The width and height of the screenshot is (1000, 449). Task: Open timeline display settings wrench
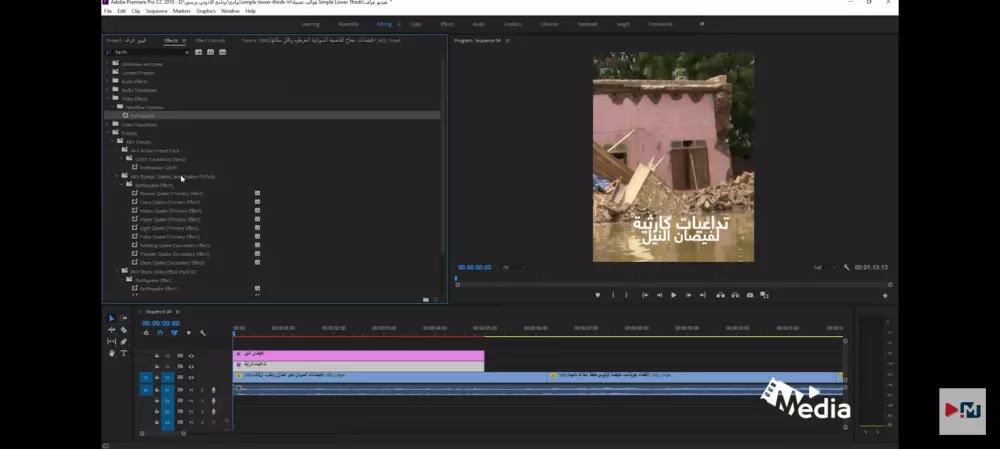tap(203, 333)
